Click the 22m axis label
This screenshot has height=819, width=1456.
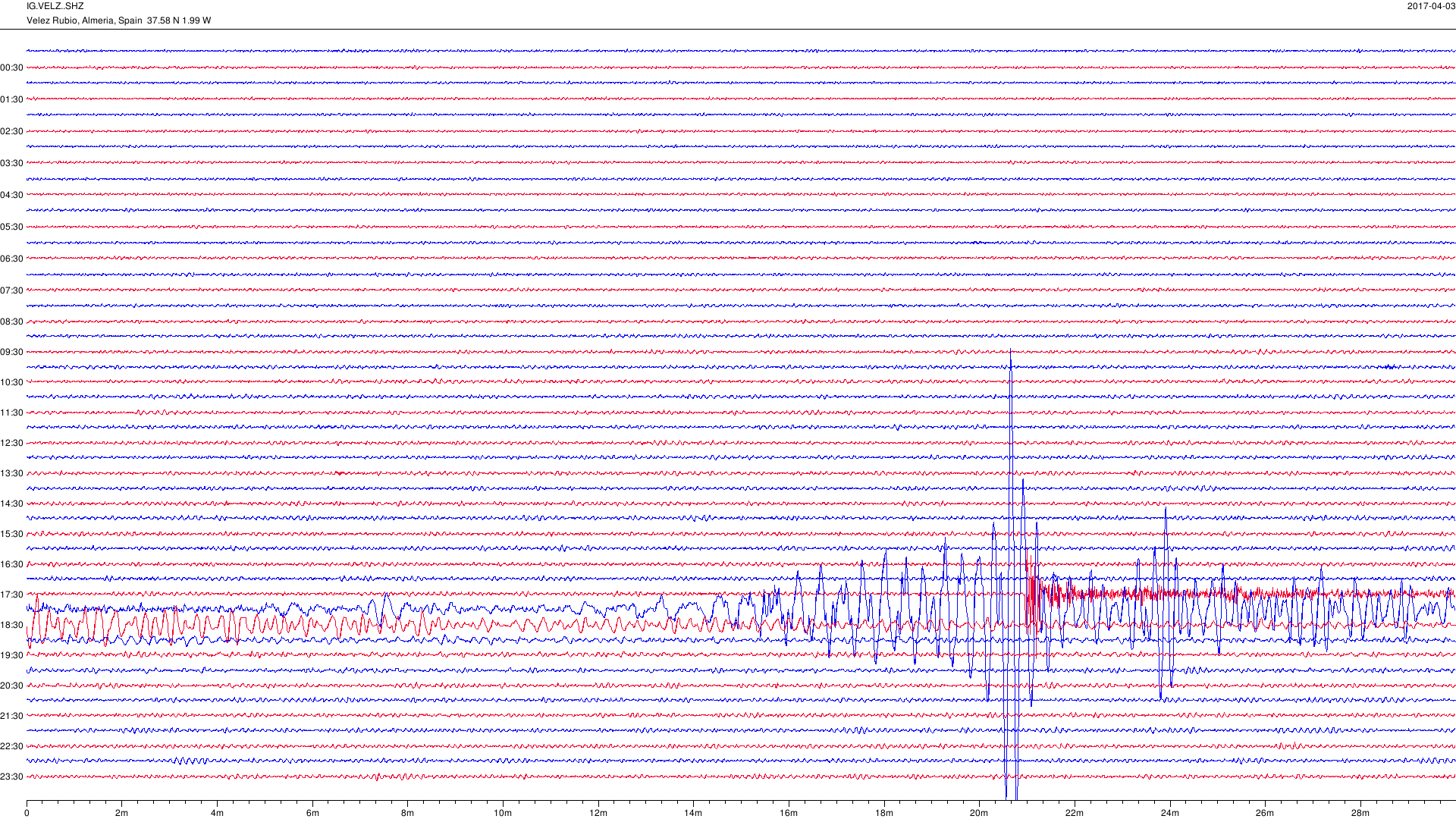[x=1075, y=813]
